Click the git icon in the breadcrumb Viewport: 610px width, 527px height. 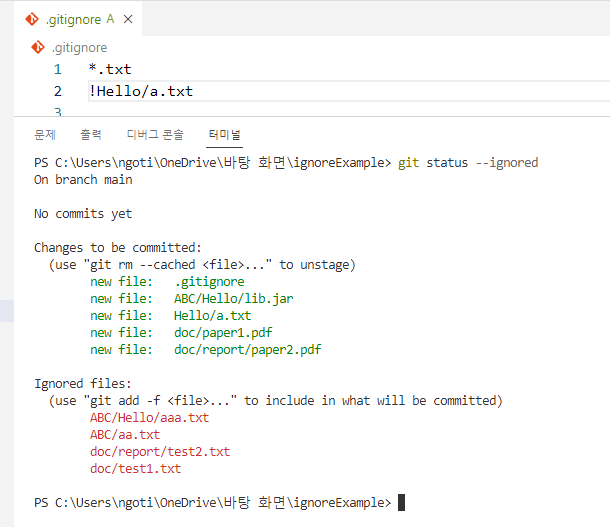tap(38, 47)
